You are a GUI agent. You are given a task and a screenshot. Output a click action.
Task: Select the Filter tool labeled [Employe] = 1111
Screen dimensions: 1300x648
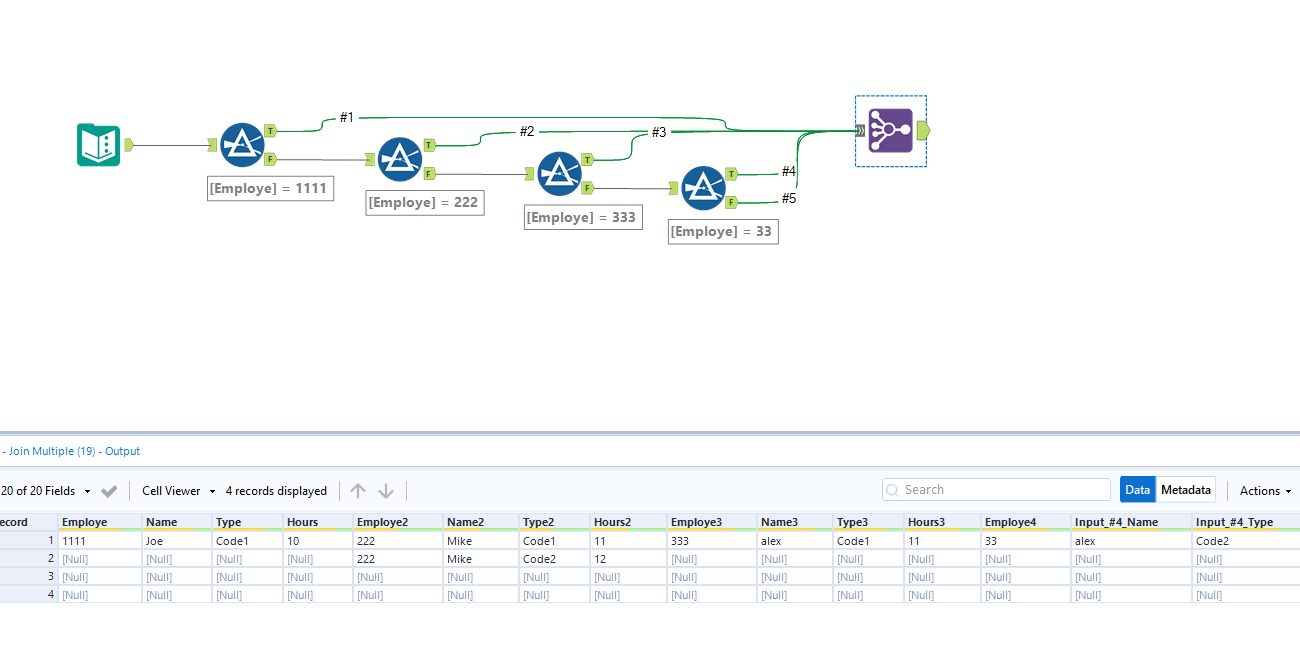pos(241,144)
